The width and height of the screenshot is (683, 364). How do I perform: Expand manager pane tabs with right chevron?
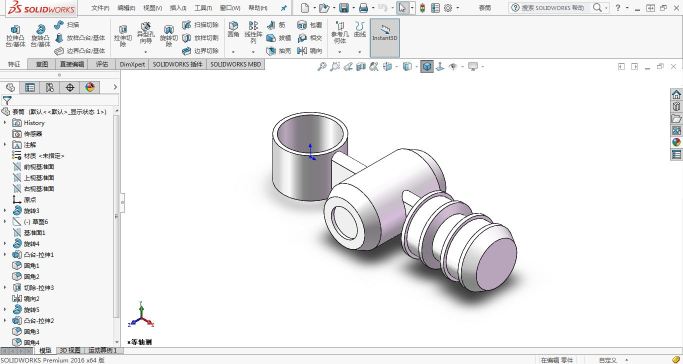point(115,87)
